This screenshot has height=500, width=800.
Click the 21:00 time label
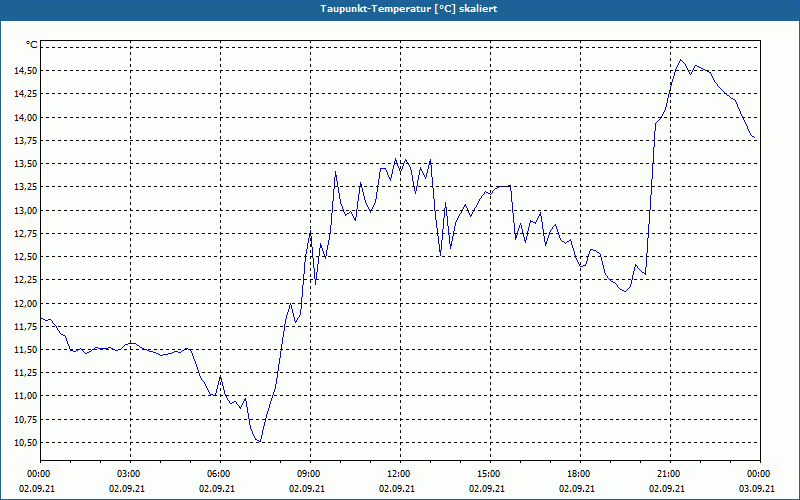coord(670,474)
